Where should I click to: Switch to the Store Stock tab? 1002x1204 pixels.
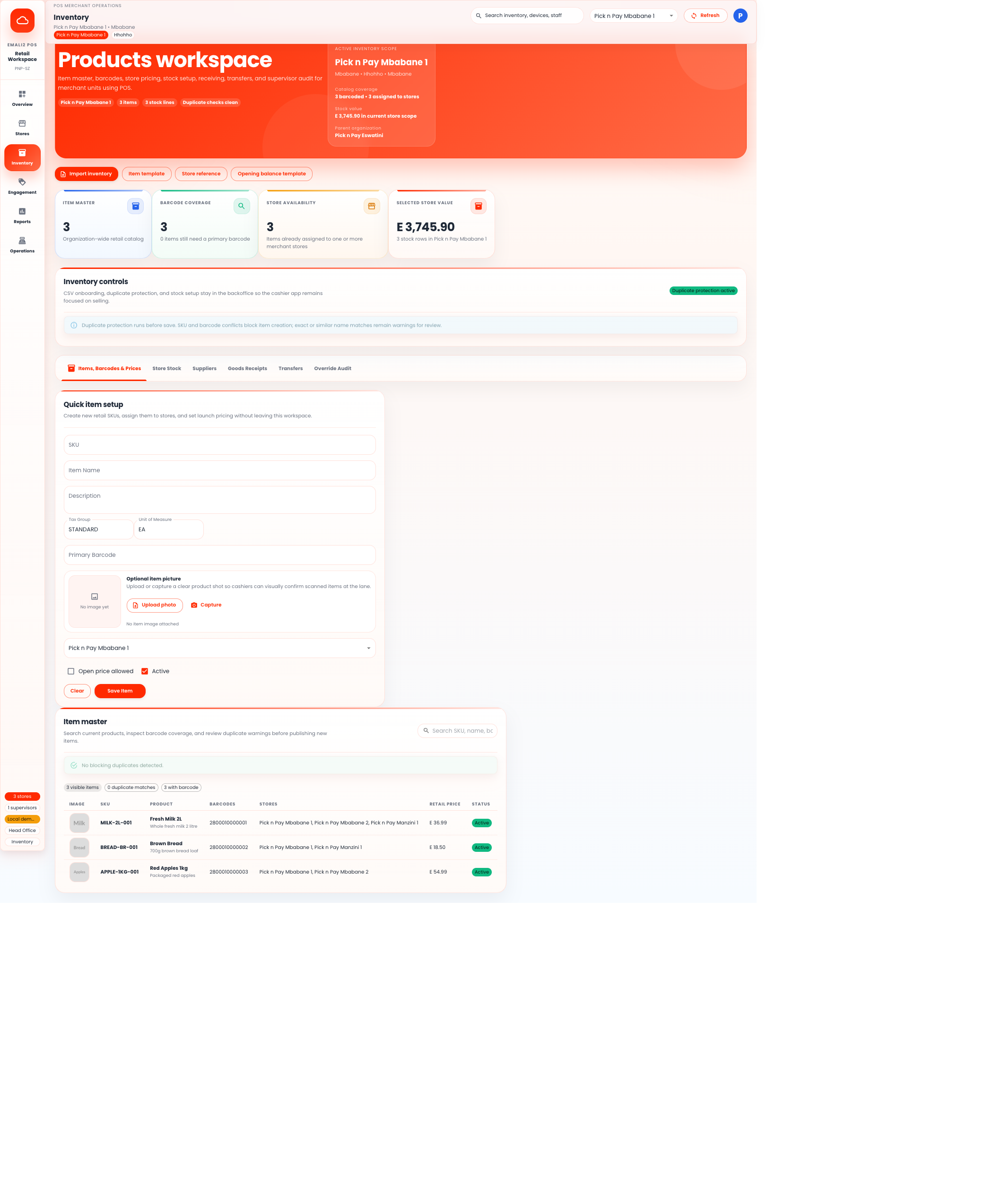(167, 369)
